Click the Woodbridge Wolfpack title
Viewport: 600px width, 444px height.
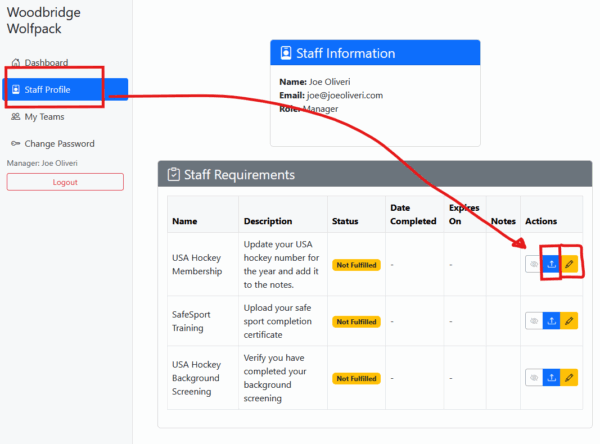[x=44, y=20]
